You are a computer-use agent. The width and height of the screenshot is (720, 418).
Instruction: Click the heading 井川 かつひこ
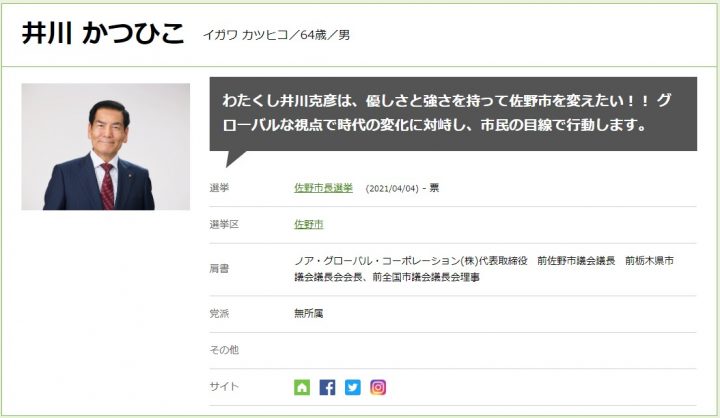pyautogui.click(x=103, y=33)
